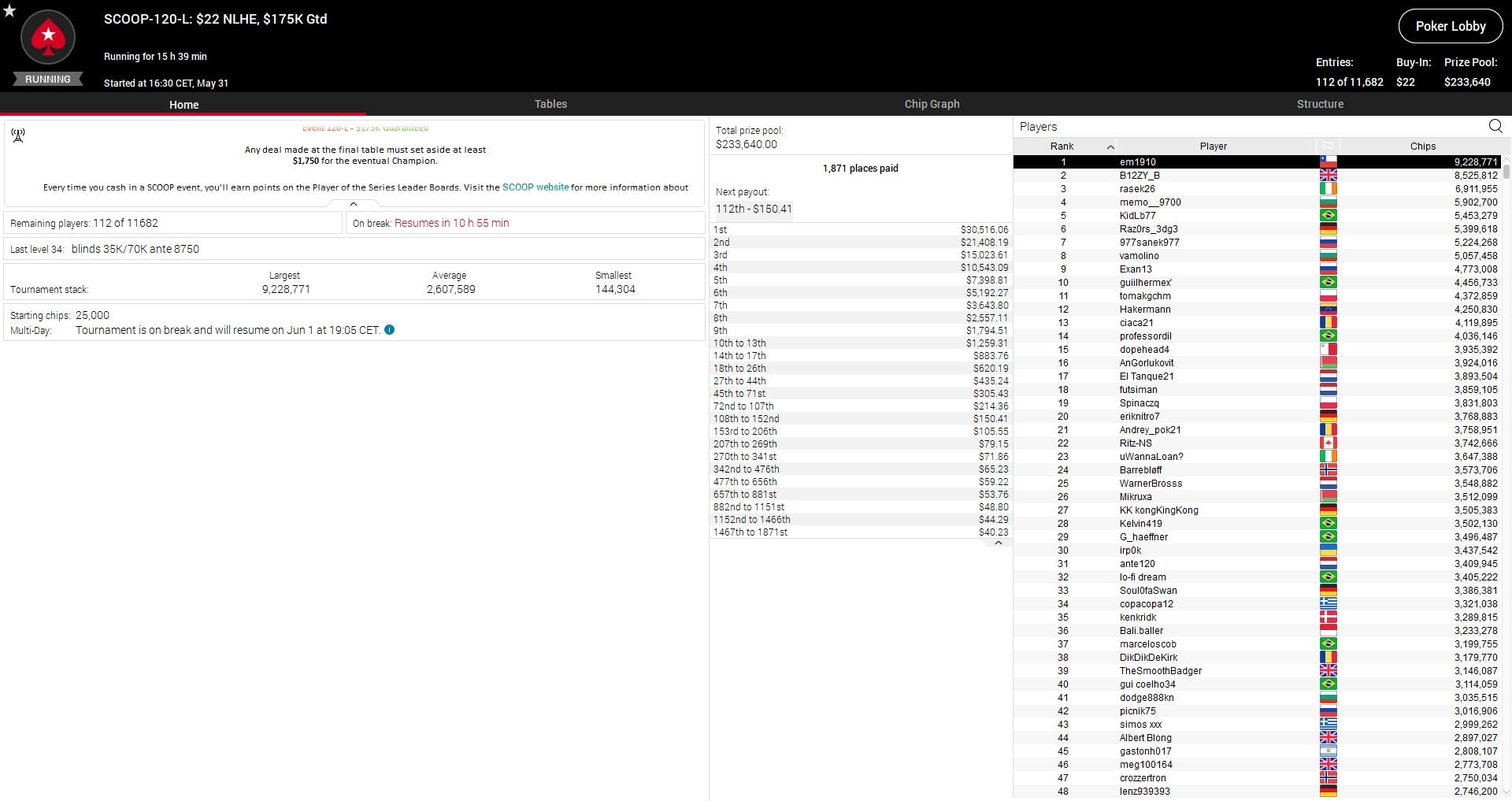Viewport: 1512px width, 801px height.
Task: Click the 108th to 152nd payout row
Action: (861, 419)
